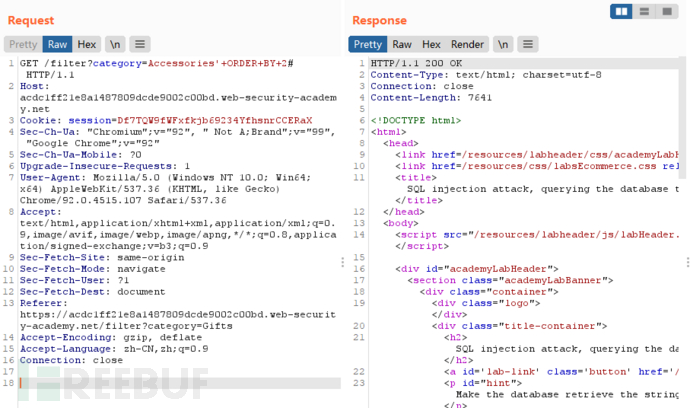Open the Request panel hamburger options menu
The image size is (690, 408).
tap(139, 44)
